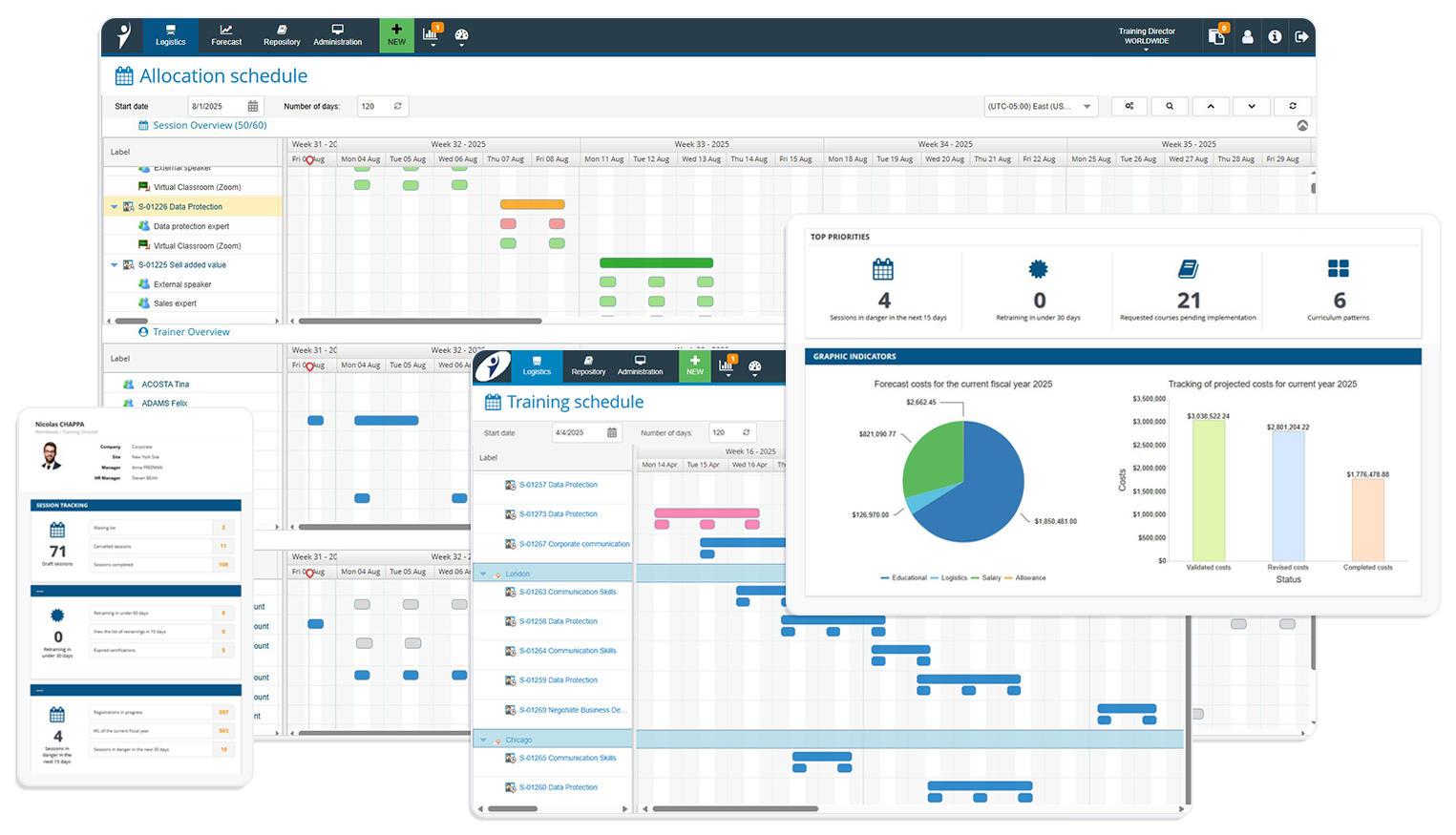Open the information icon in header
The width and height of the screenshot is (1456, 835).
[1275, 36]
